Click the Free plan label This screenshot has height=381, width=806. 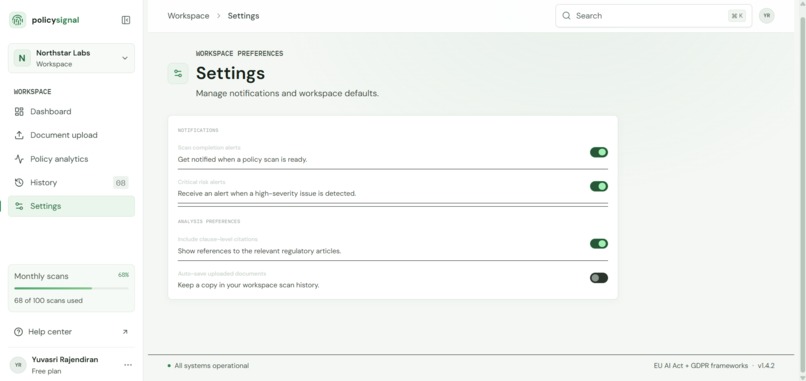point(46,371)
